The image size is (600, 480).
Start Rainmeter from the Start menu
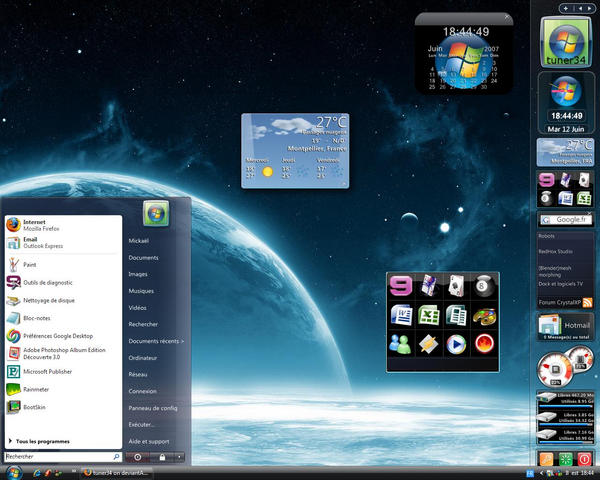(64, 389)
